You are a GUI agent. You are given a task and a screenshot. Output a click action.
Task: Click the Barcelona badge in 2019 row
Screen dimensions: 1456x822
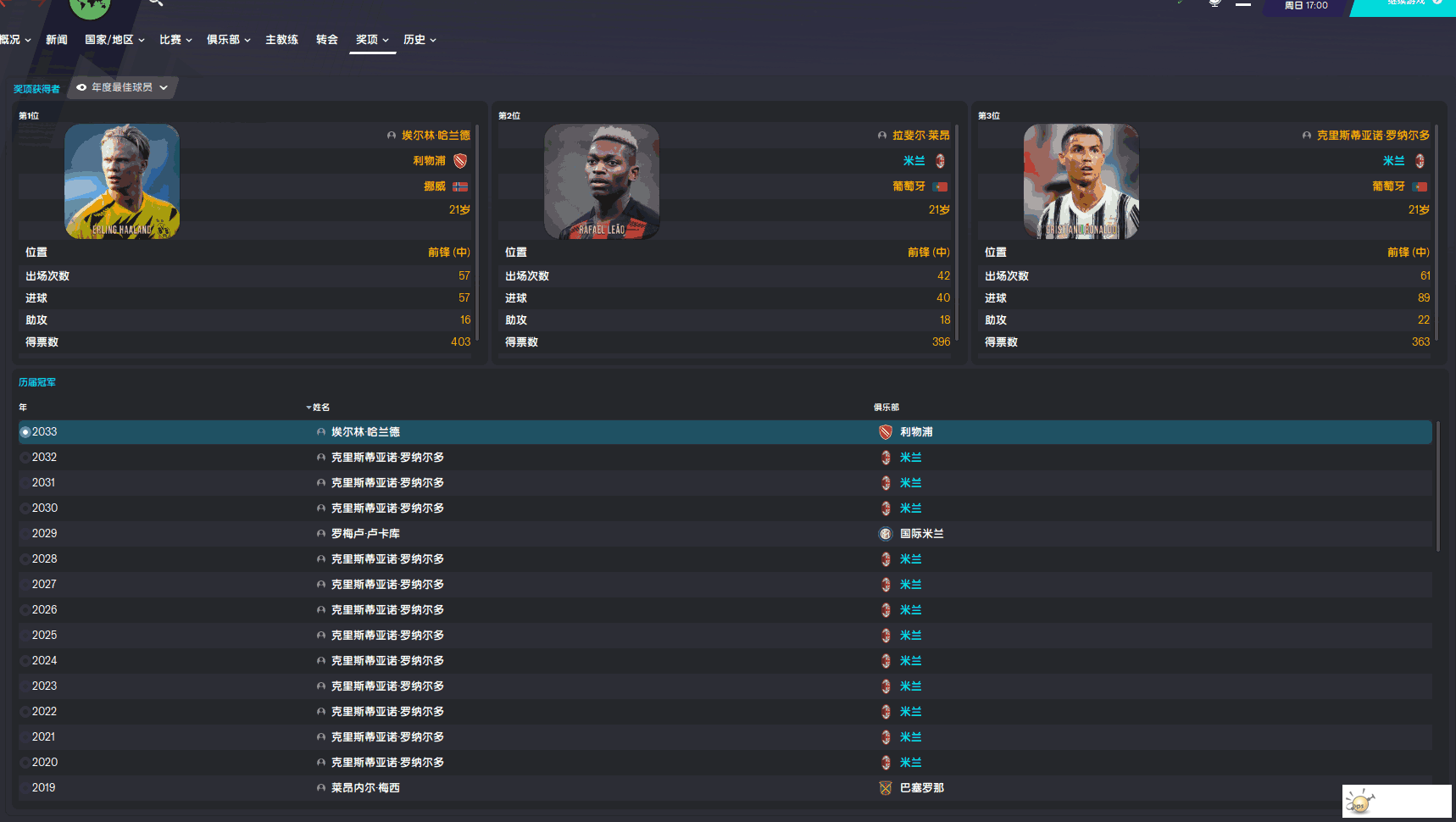click(886, 788)
